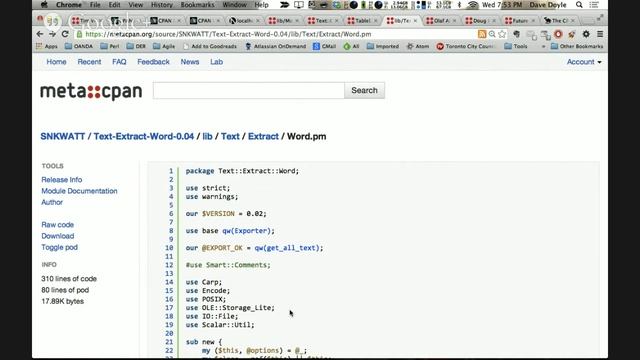
Task: Open the View menu
Action: point(136,5)
